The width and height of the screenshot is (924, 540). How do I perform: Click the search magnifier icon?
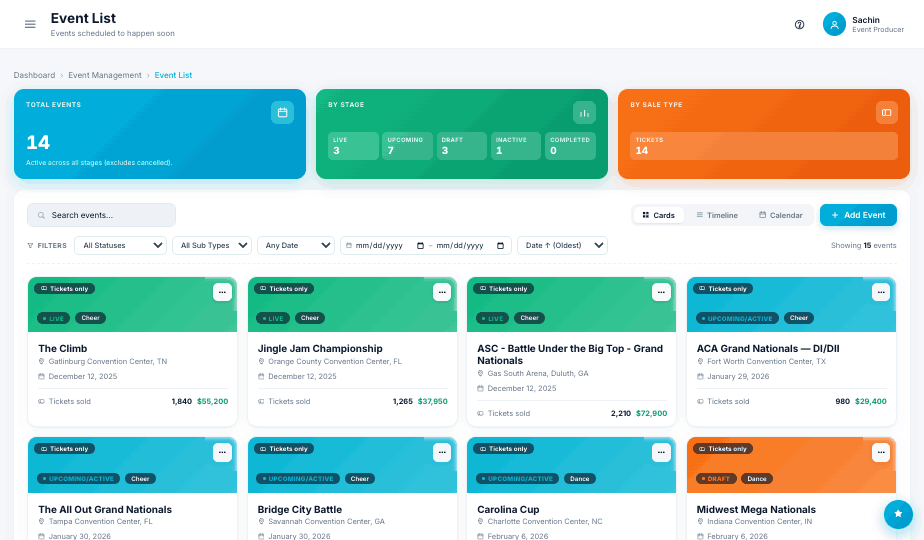pos(41,215)
